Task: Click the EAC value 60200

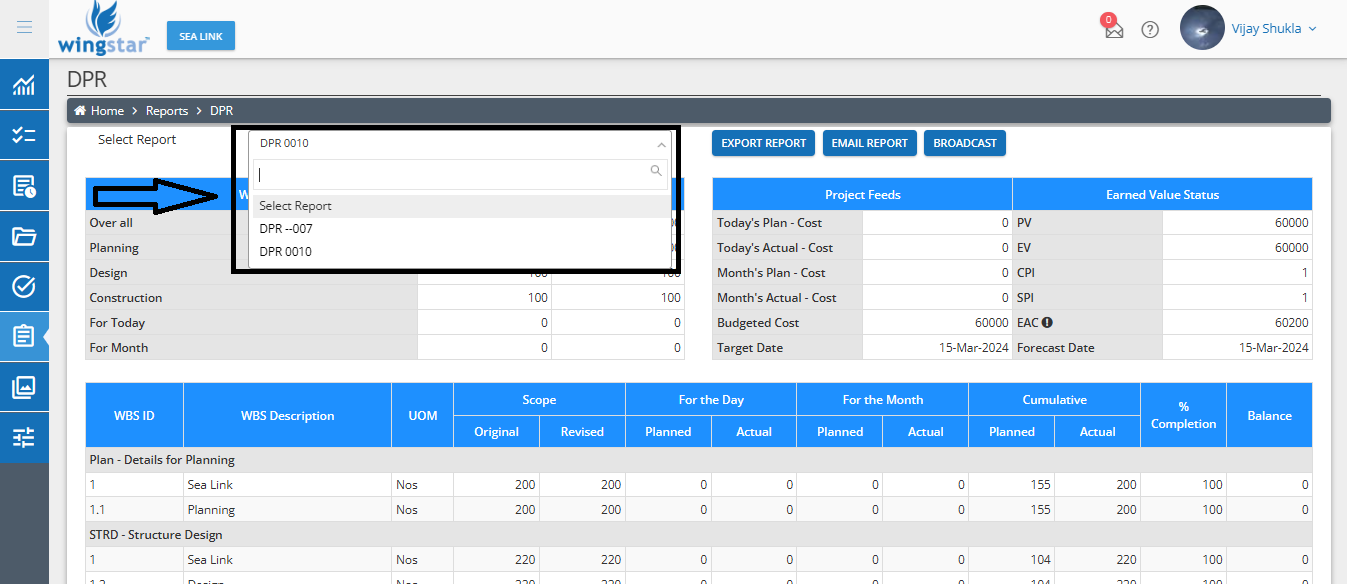Action: tap(1291, 323)
